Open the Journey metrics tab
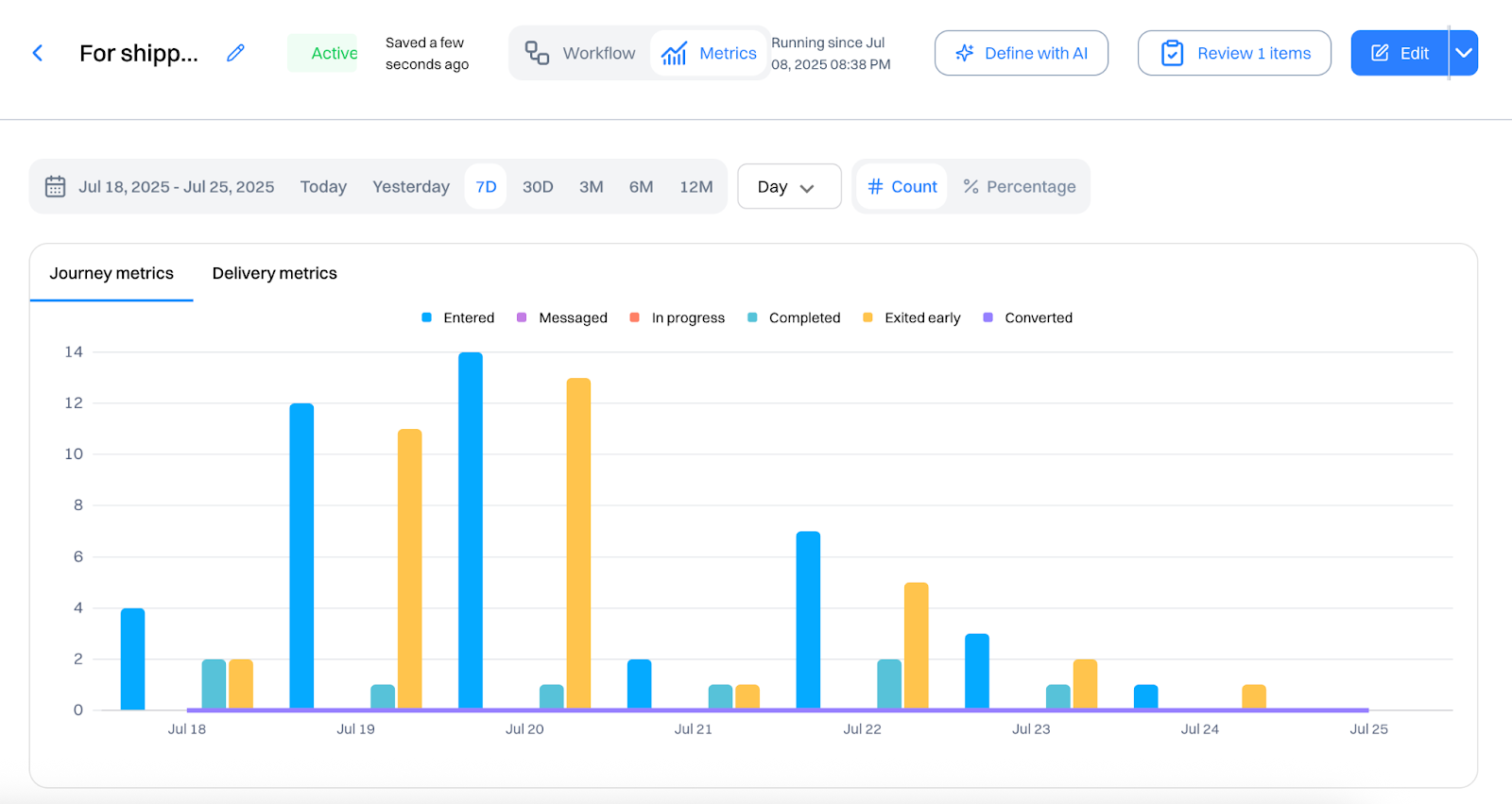The width and height of the screenshot is (1512, 804). [x=112, y=273]
